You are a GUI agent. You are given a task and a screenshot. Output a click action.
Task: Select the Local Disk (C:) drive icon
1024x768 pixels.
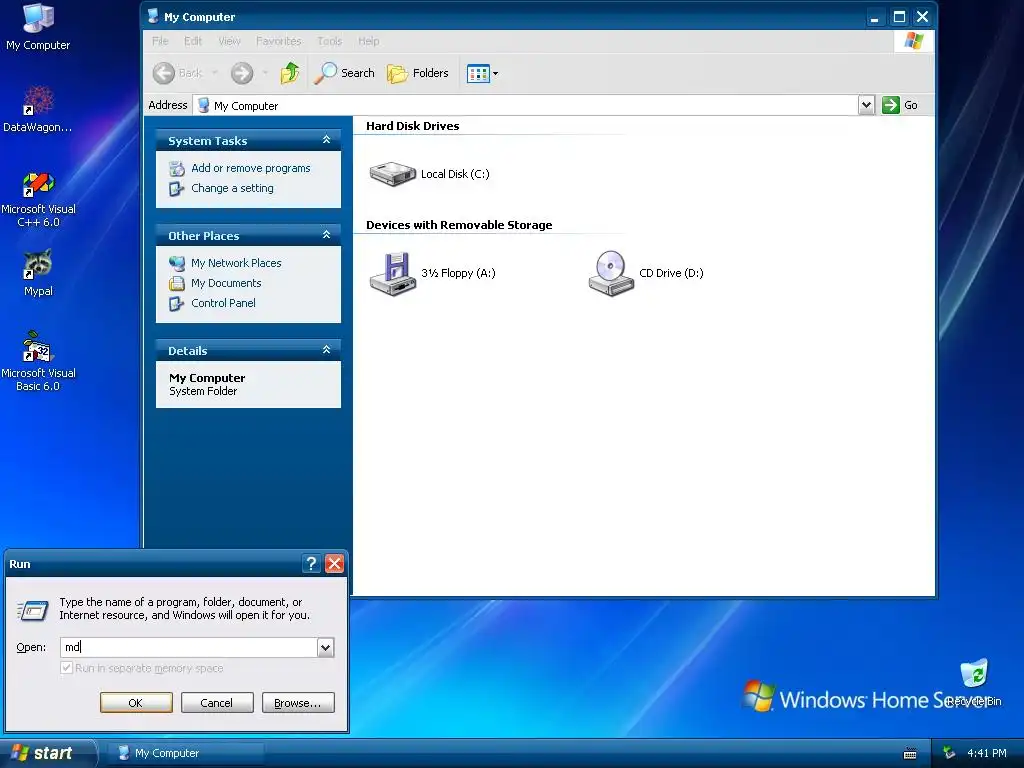pyautogui.click(x=392, y=174)
